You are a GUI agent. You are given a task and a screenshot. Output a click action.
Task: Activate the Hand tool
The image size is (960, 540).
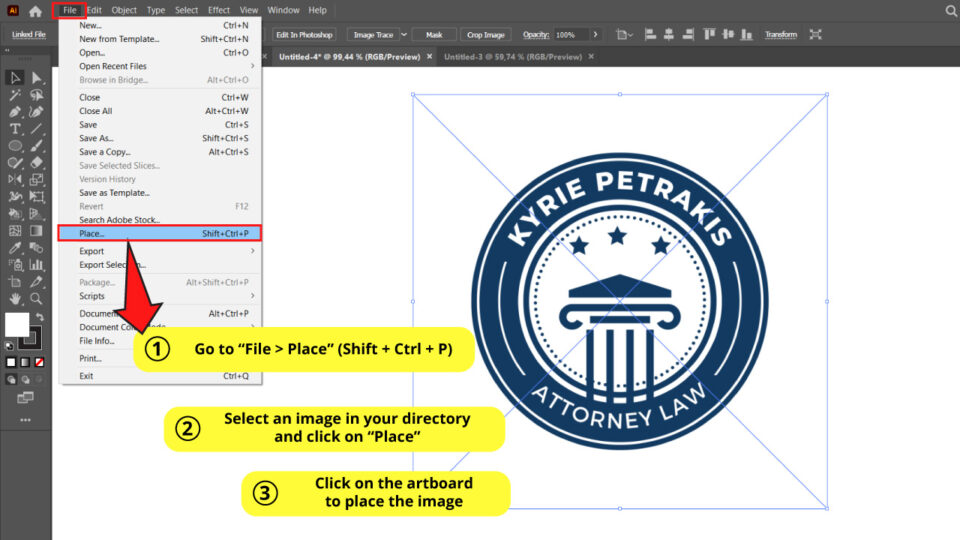point(15,299)
